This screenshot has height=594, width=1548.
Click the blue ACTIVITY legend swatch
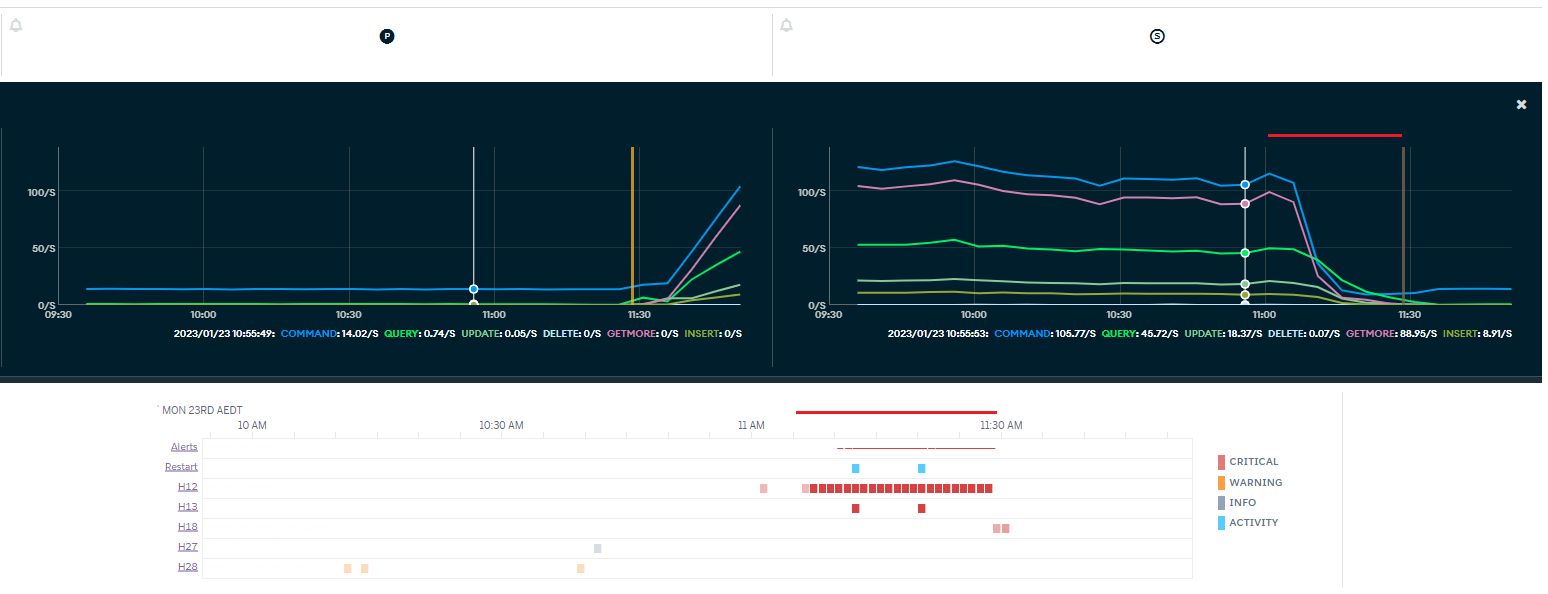click(x=1221, y=523)
